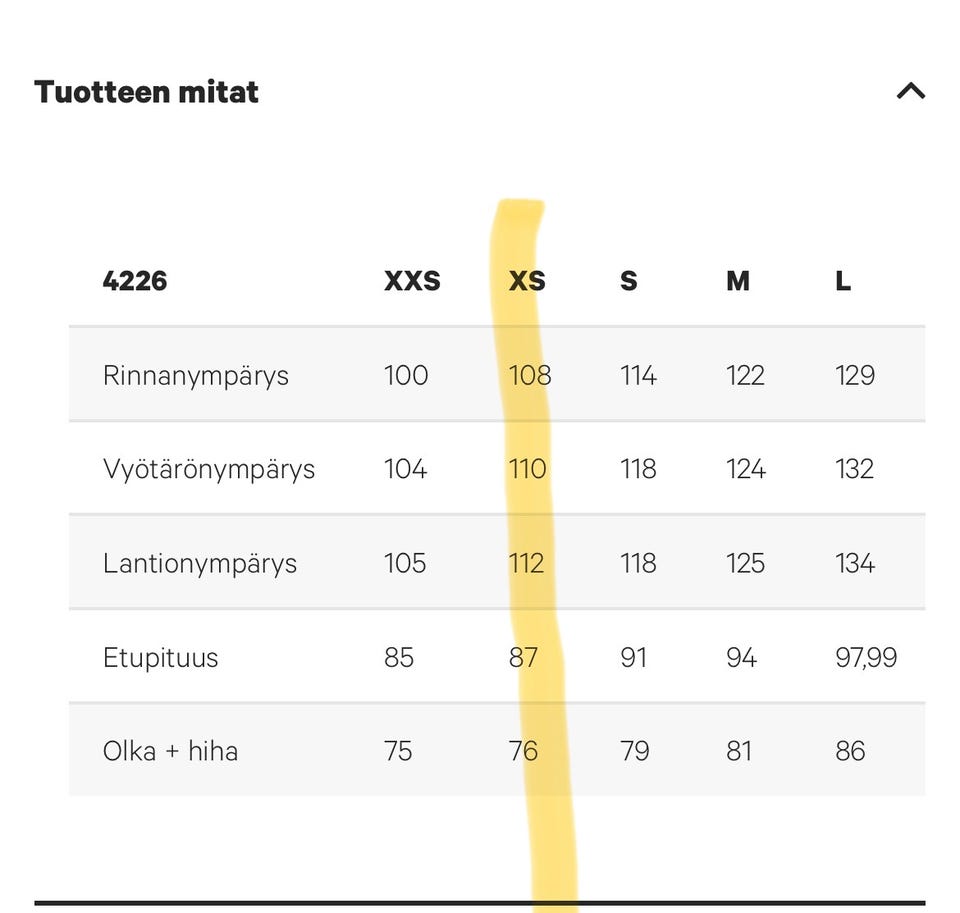Click the L Etupituus value 97,99
Viewport: 960px width, 913px height.
866,658
